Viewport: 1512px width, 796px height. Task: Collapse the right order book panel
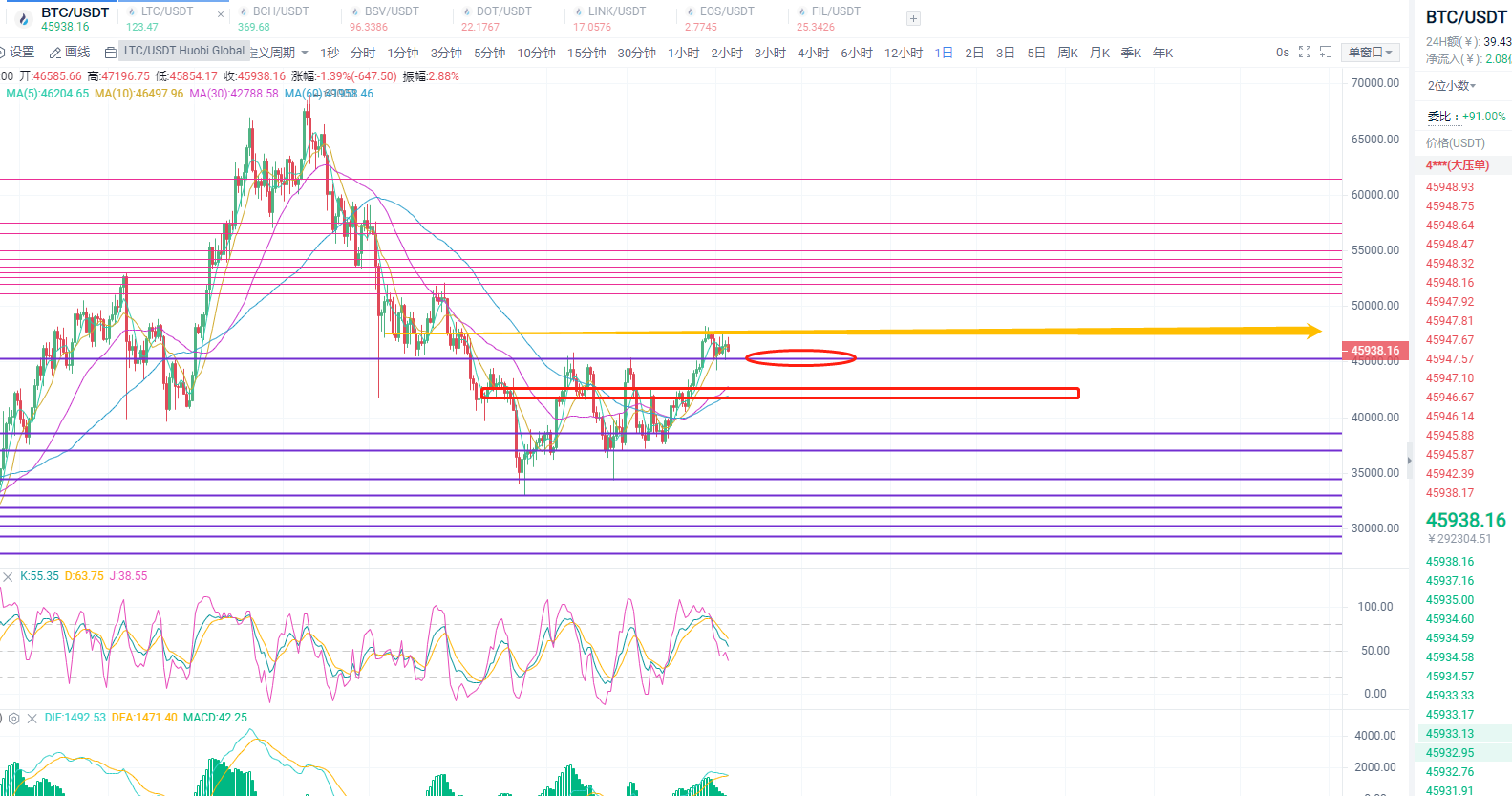tap(1409, 461)
